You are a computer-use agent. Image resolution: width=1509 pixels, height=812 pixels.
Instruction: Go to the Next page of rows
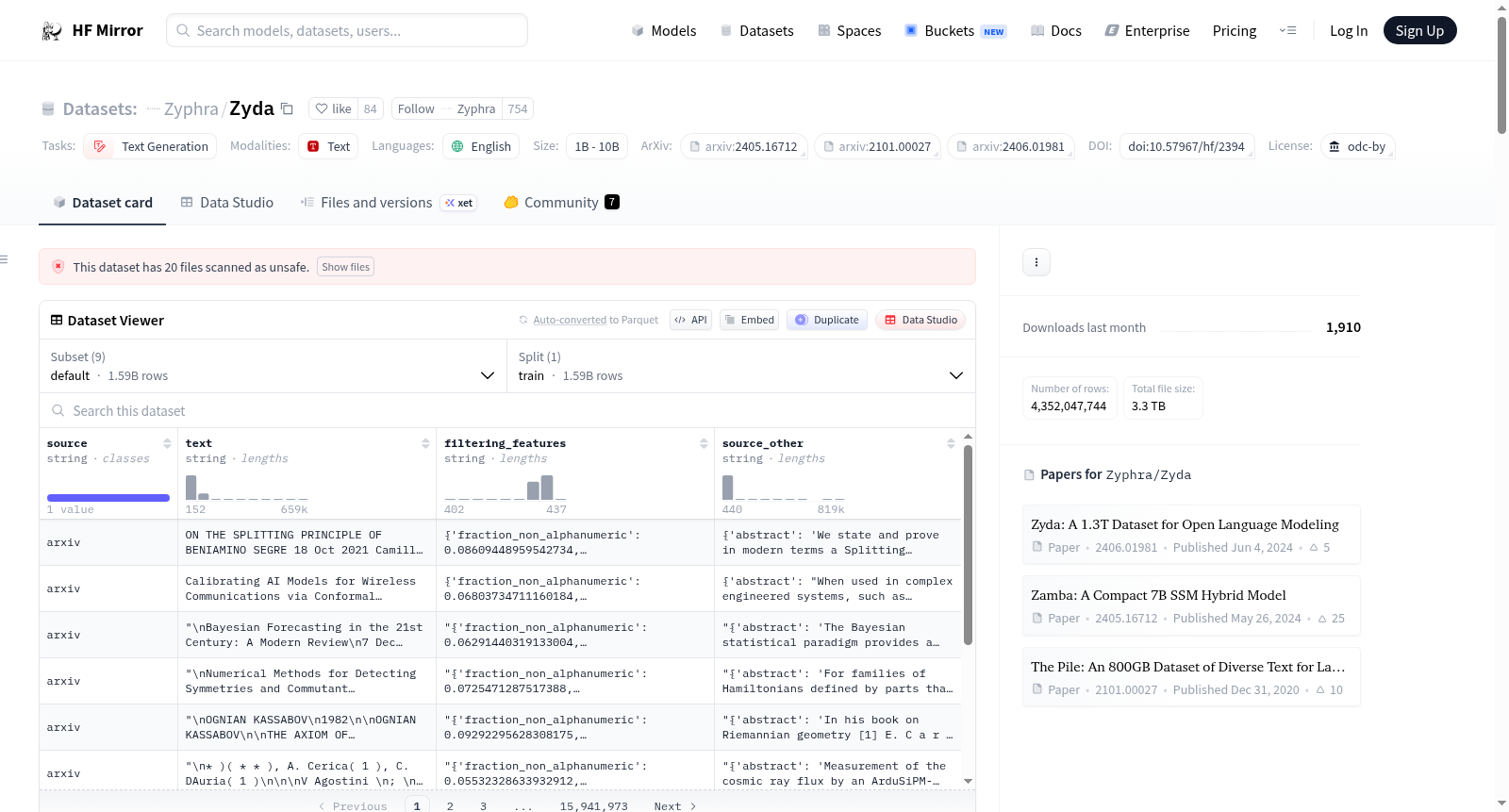[675, 806]
